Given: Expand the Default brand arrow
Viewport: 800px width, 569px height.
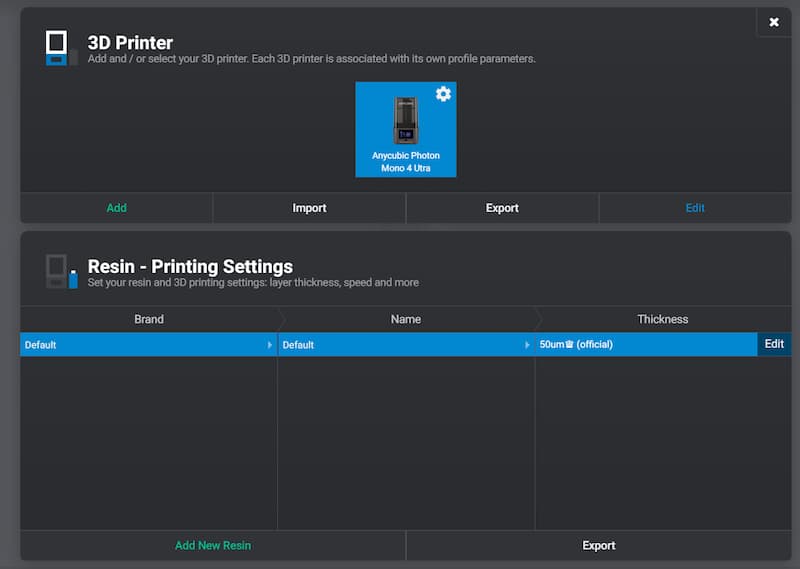Looking at the screenshot, I should coord(269,345).
